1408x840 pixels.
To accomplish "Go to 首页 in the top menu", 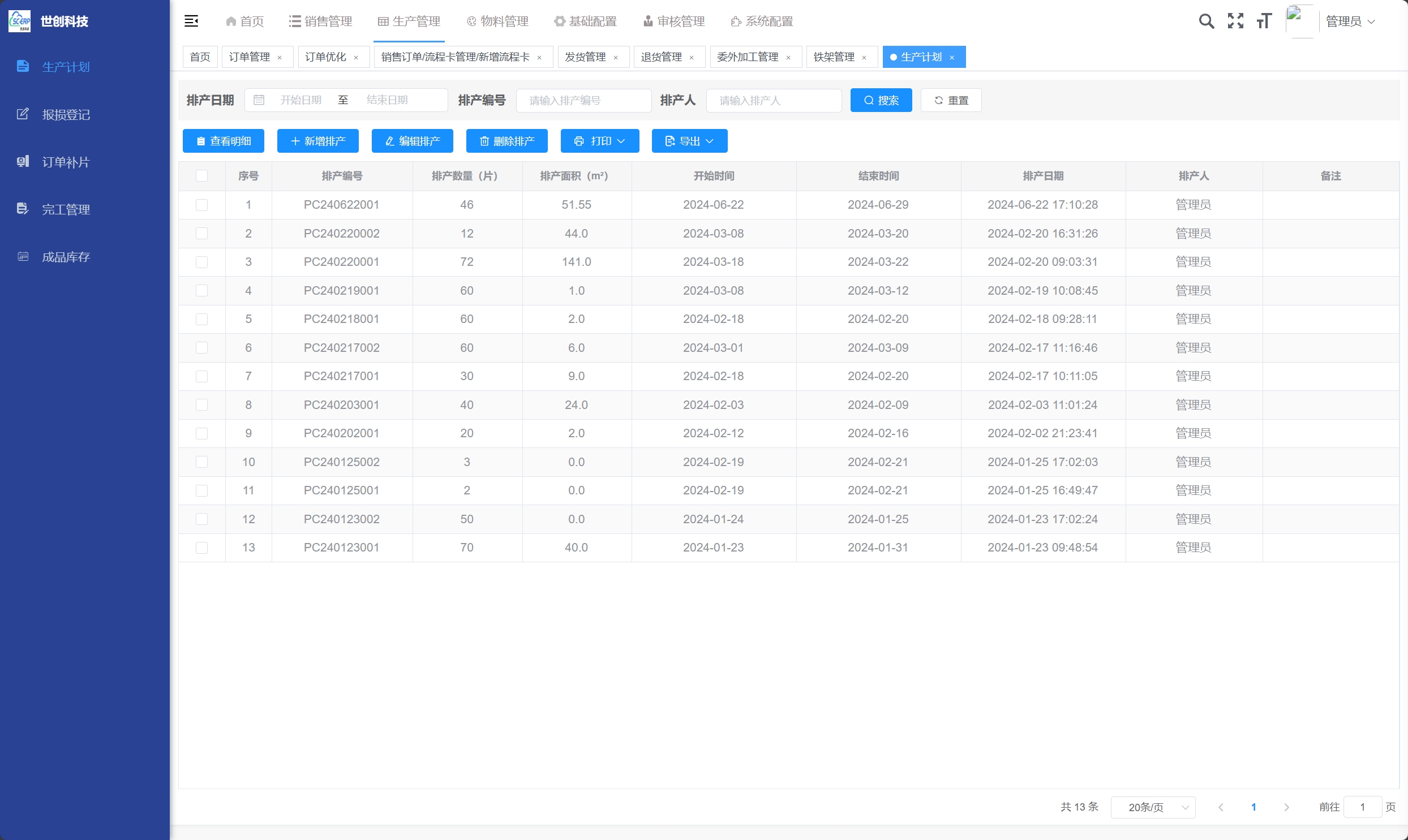I will (244, 21).
